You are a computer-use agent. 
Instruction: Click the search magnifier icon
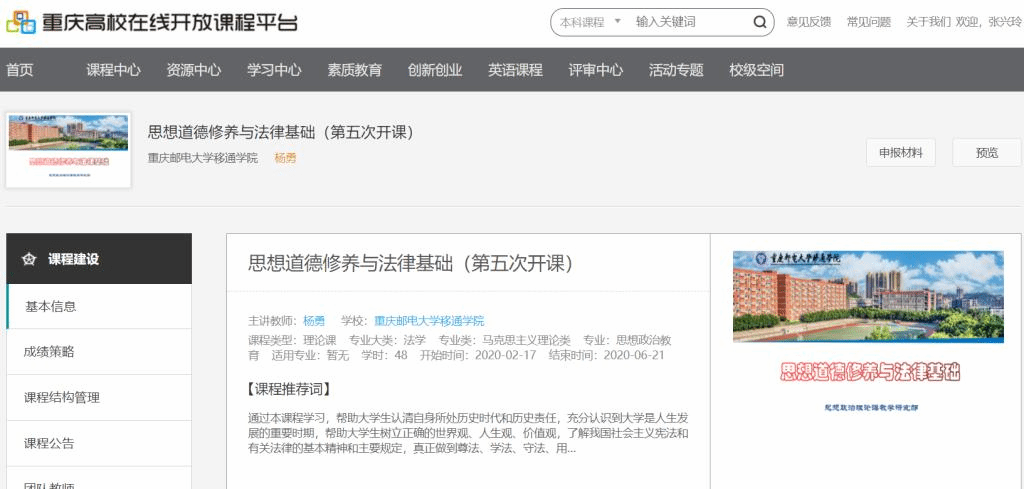click(759, 22)
